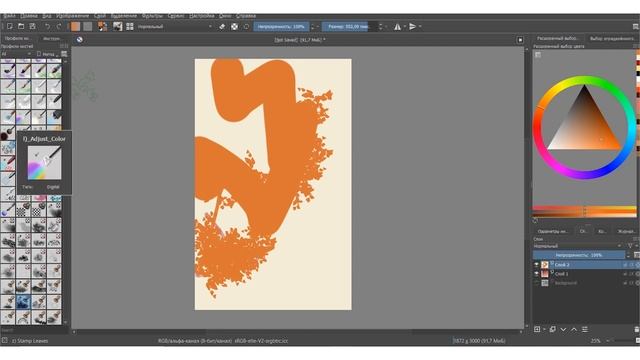Open the blending mode dropdown in toolbar
The image size is (640, 360).
point(175,27)
